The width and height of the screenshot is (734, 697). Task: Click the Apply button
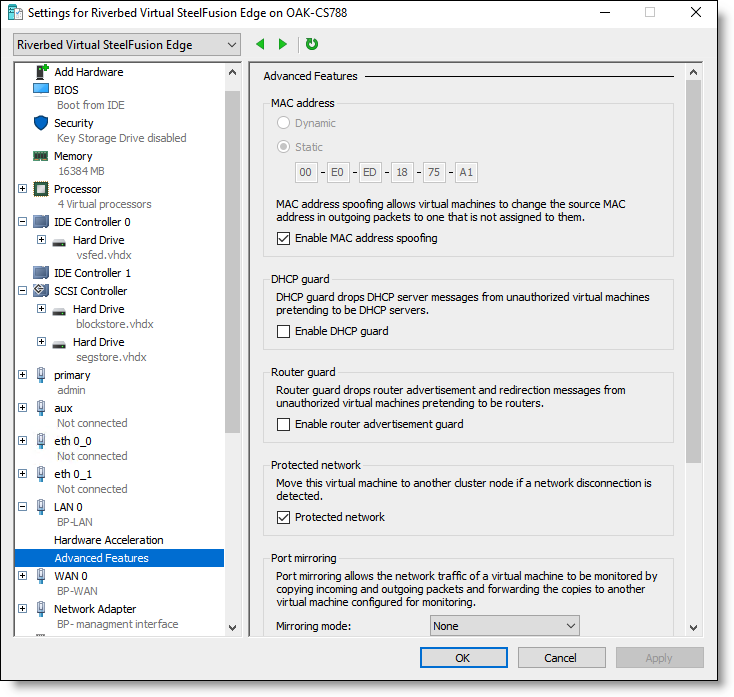click(659, 658)
